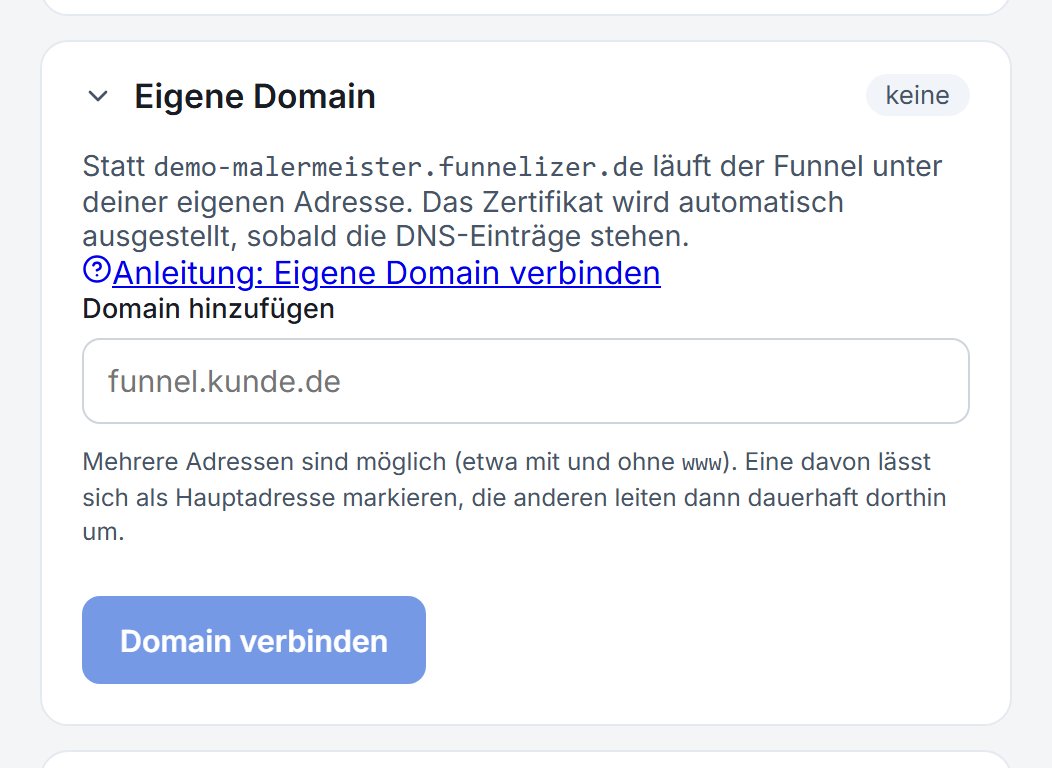The width and height of the screenshot is (1052, 768).
Task: Click the help icon before Anleitung link
Action: (97, 270)
